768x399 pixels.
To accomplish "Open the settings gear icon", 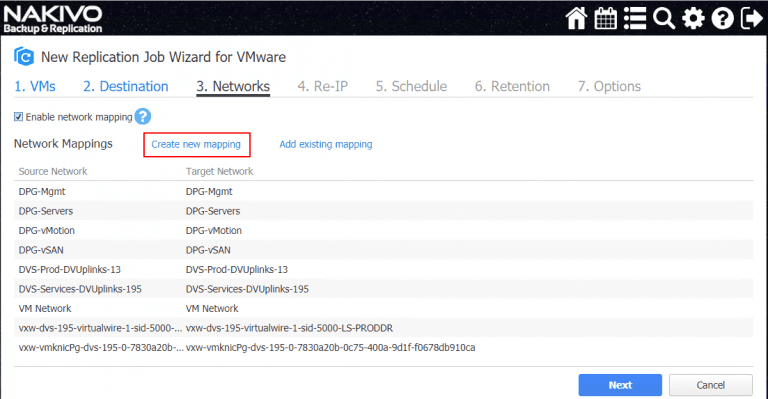I will click(693, 19).
